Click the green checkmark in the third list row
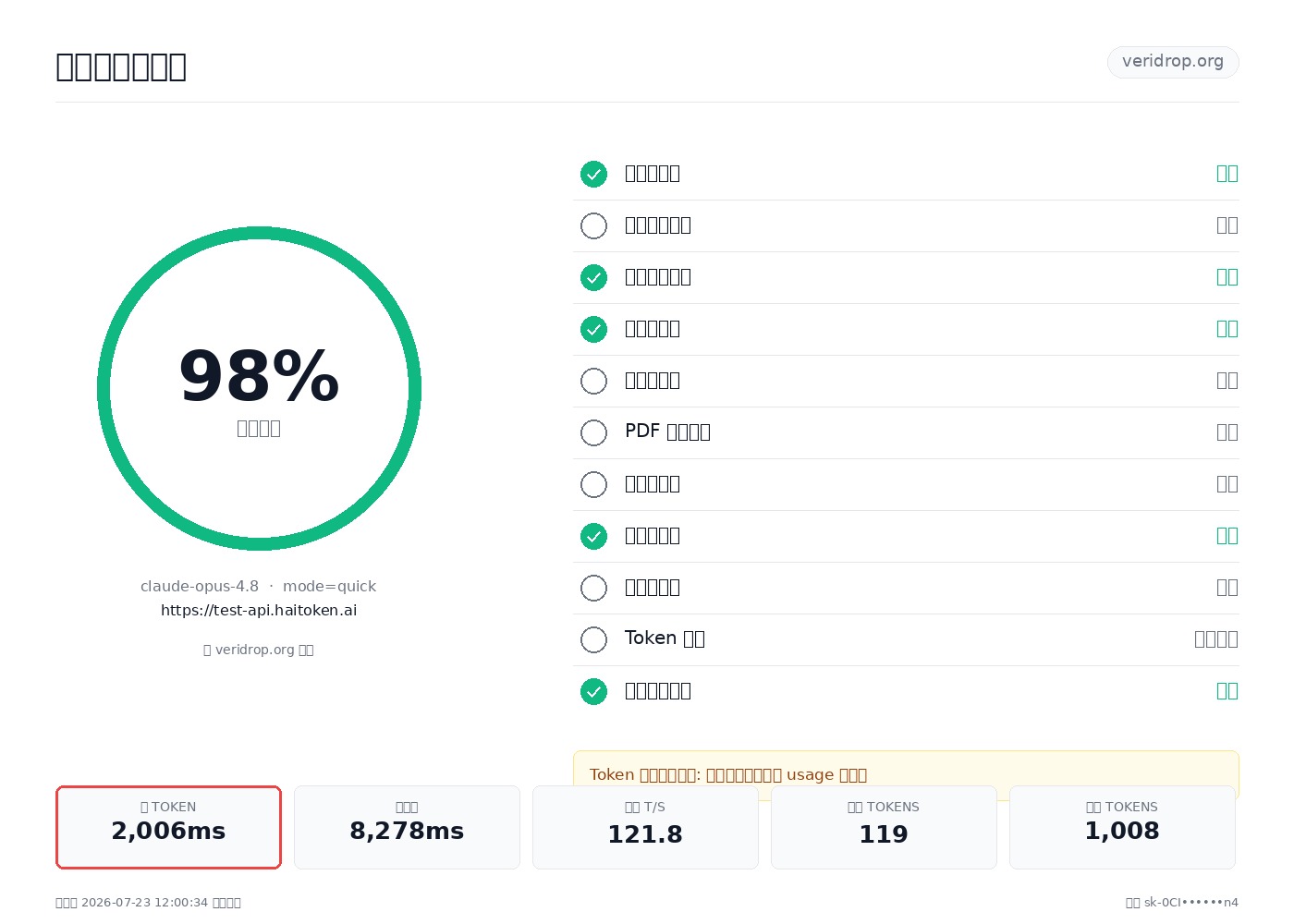The image size is (1294, 924). point(593,277)
